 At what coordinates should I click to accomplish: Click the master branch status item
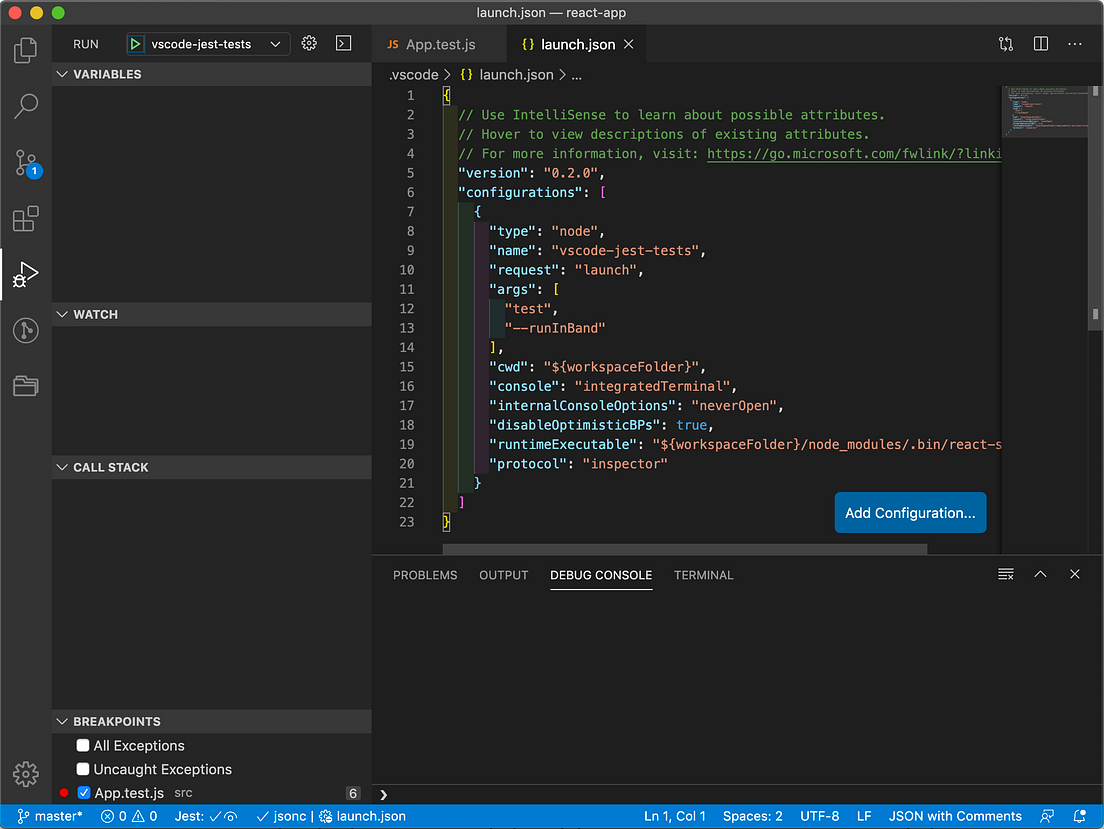[49, 816]
